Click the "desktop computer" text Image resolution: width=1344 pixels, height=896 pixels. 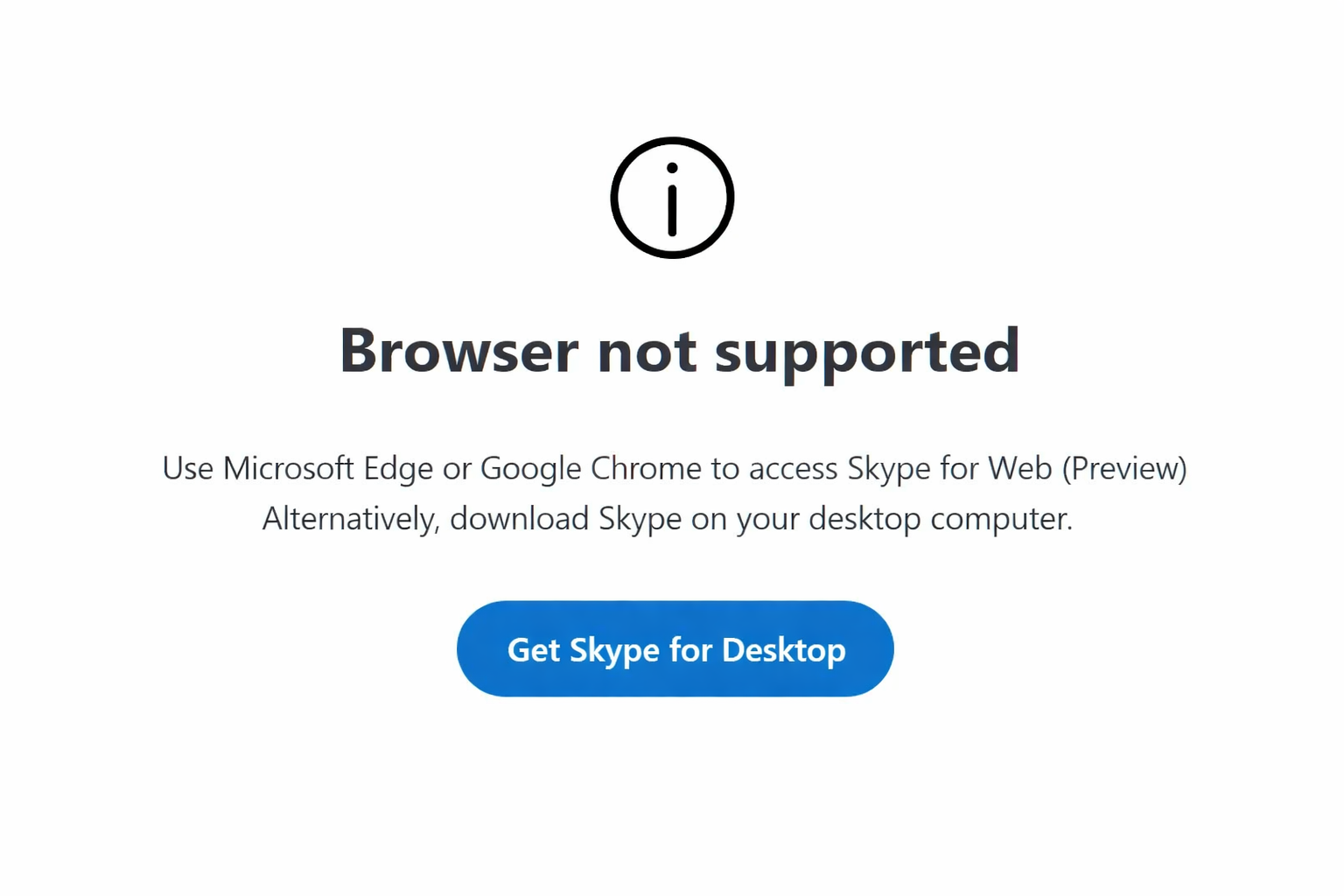[x=940, y=519]
